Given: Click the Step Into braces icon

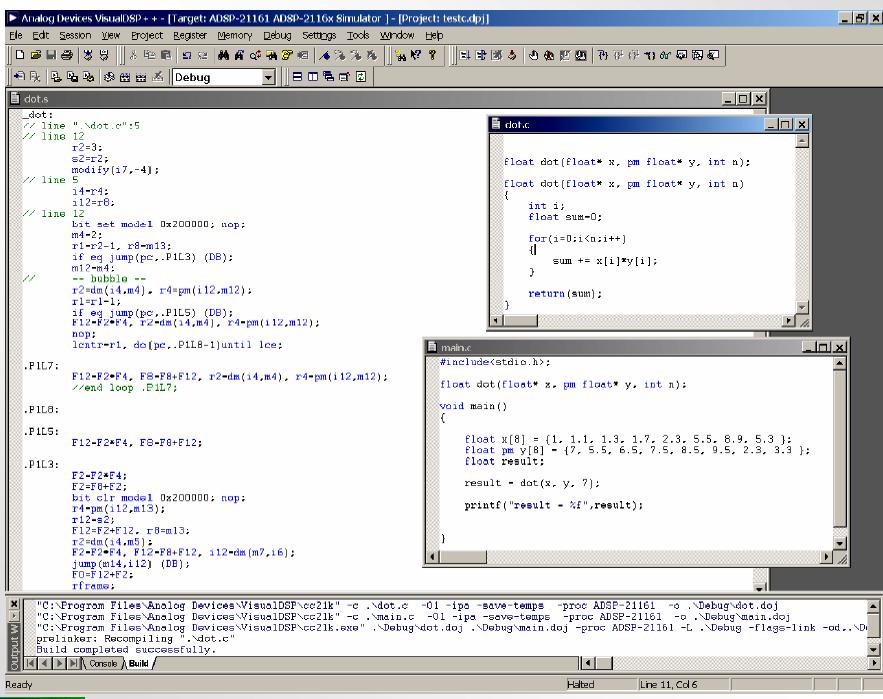Looking at the screenshot, I should (603, 55).
